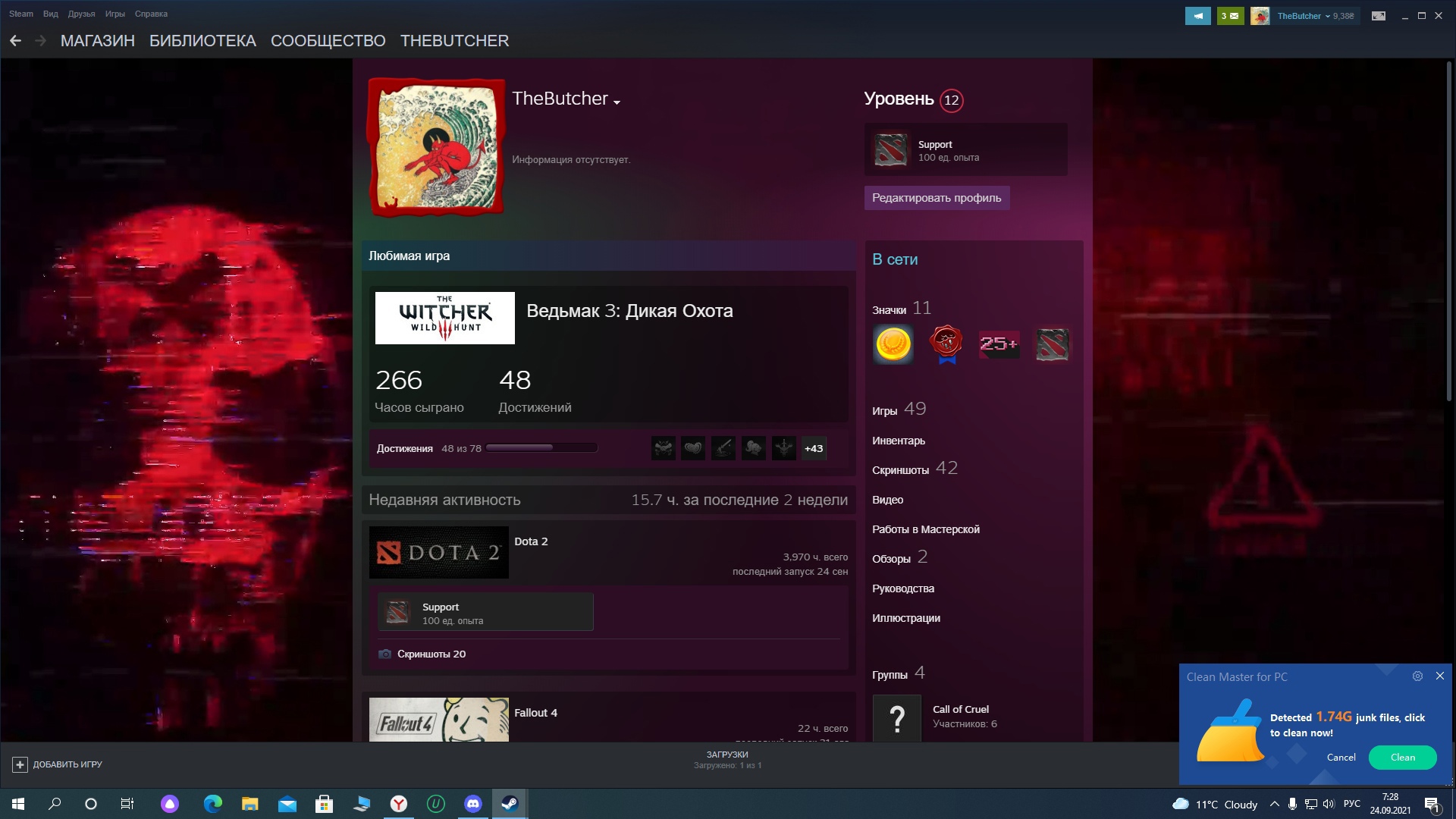Open Уровень 12 level badge
This screenshot has width=1456, height=819.
[x=952, y=100]
